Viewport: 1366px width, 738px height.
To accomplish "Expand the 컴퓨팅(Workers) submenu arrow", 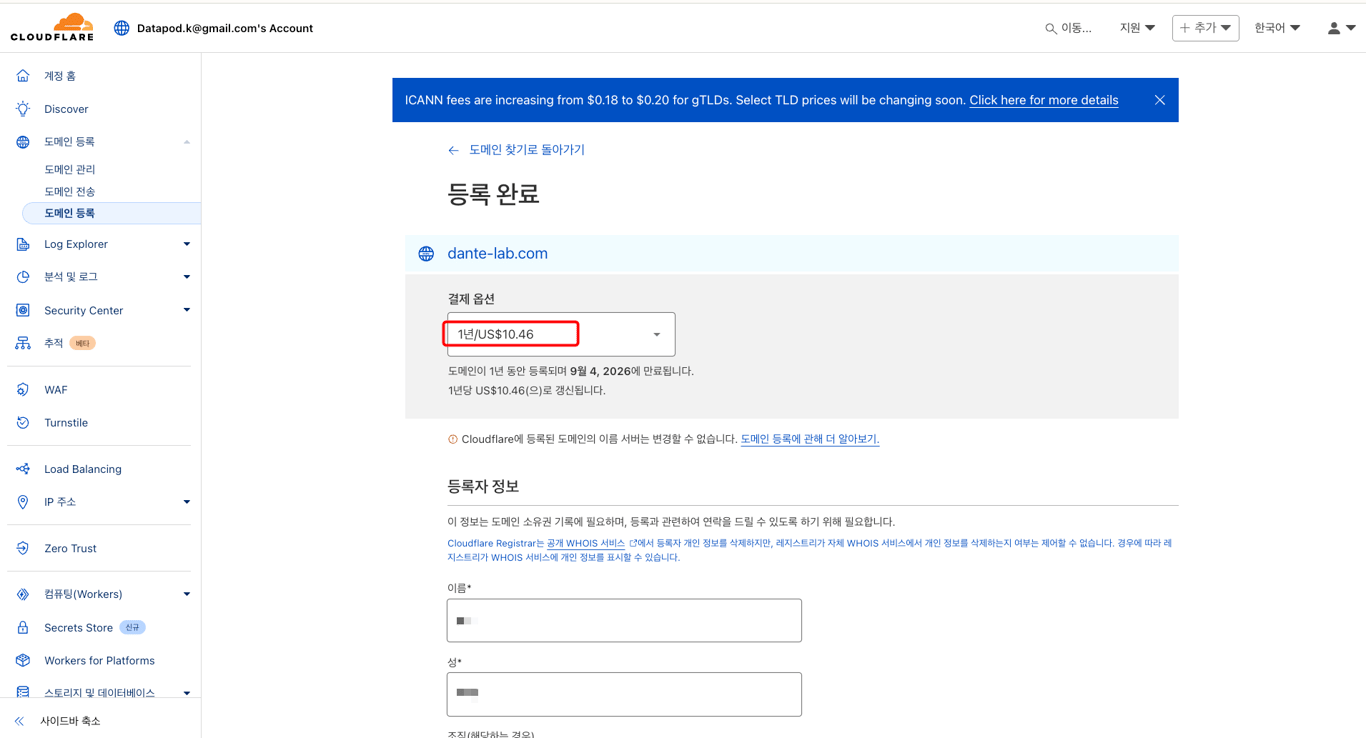I will (x=187, y=594).
